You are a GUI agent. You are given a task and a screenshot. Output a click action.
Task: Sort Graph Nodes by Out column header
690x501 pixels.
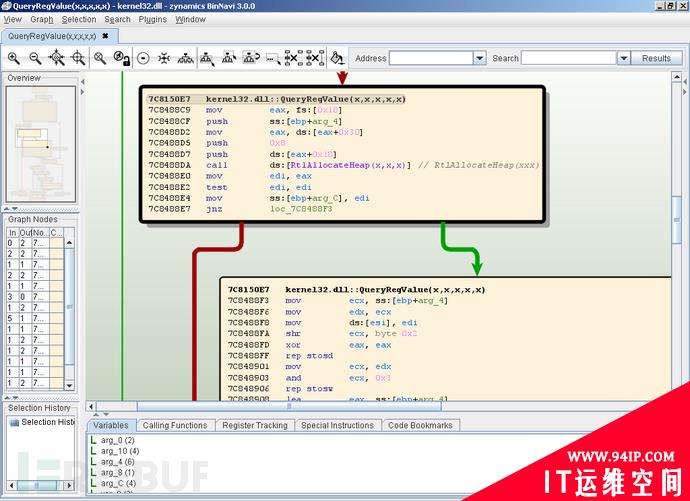(x=26, y=233)
